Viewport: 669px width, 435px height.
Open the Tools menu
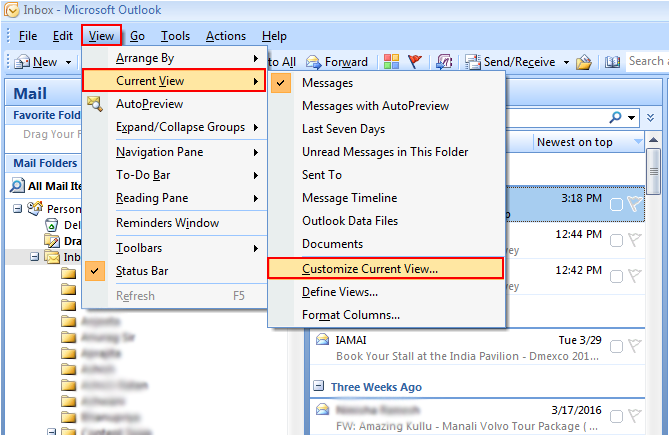point(175,36)
